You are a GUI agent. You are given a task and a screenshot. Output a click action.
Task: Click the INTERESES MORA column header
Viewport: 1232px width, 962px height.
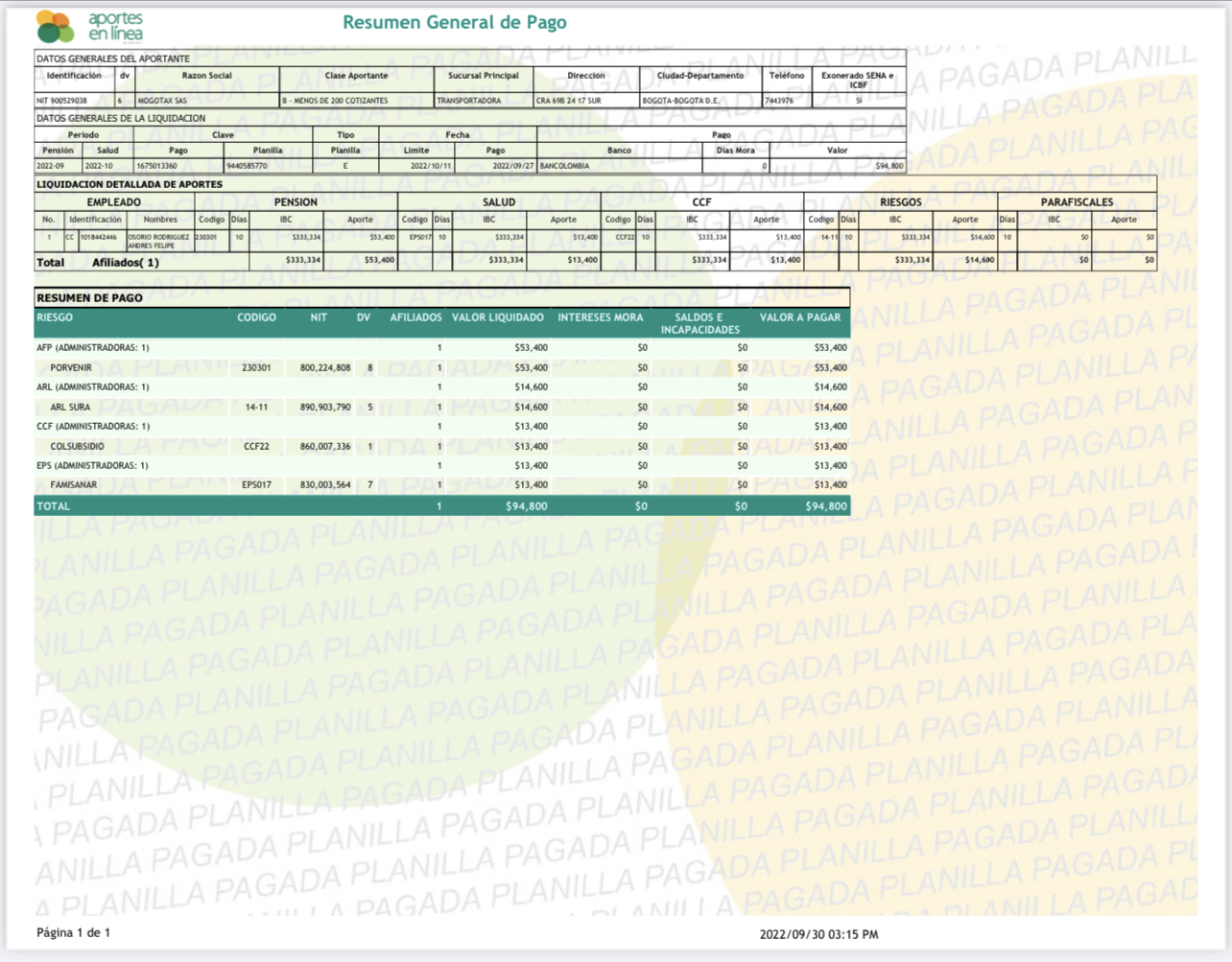coord(600,317)
